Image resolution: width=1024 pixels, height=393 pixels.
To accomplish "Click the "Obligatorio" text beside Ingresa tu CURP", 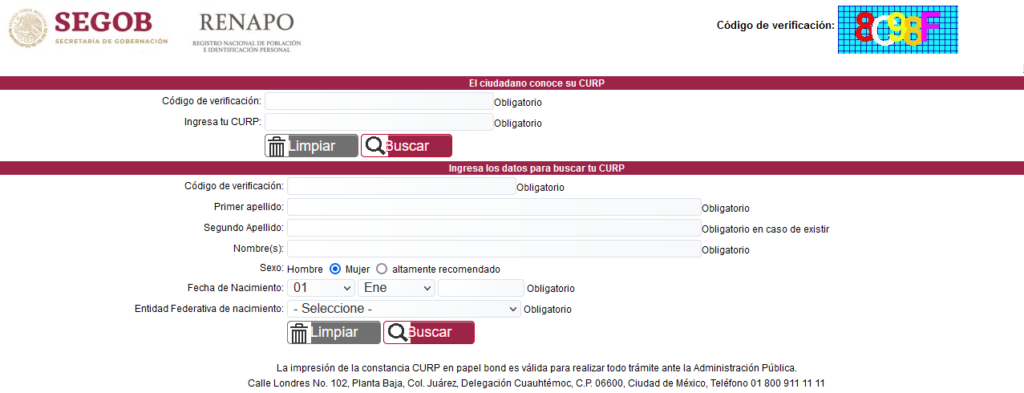I will tap(518, 123).
